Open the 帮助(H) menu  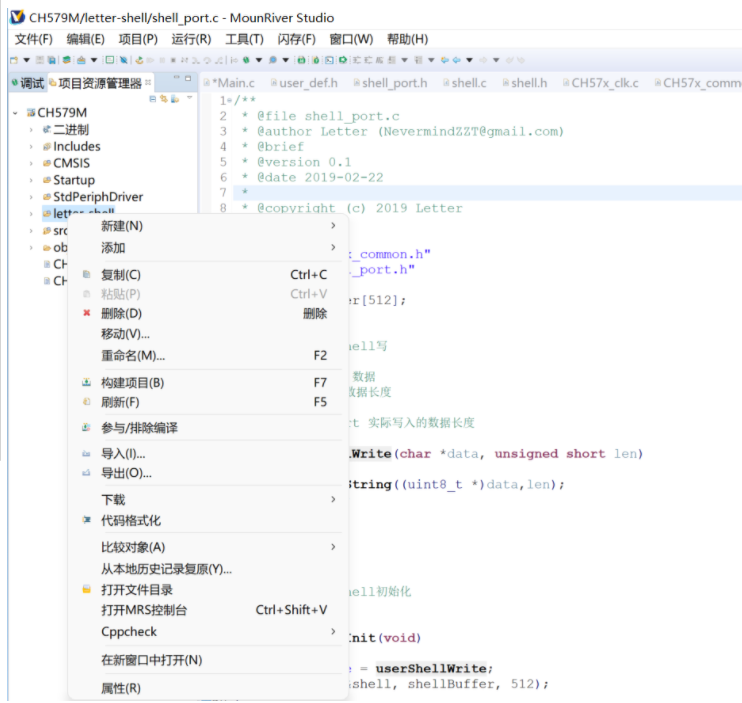click(x=407, y=39)
